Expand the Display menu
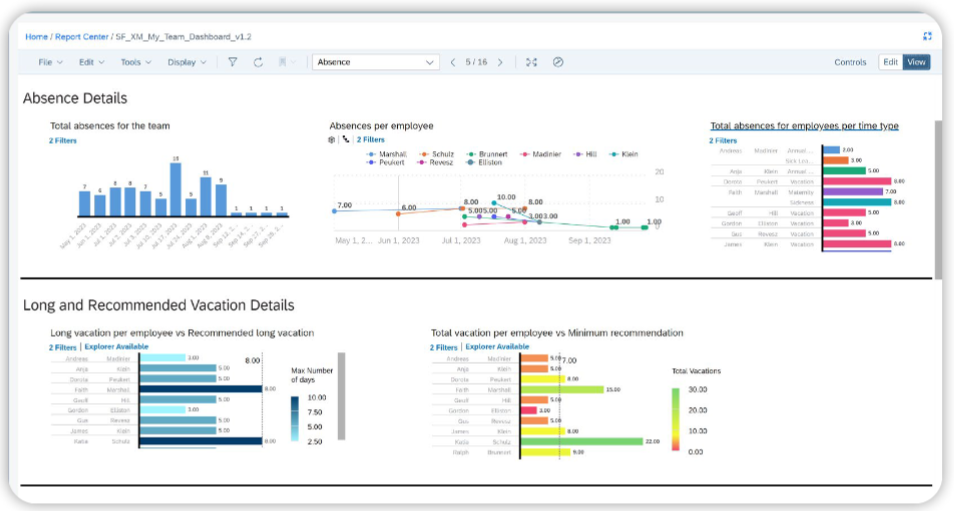Screen dimensions: 954x511 click(187, 62)
